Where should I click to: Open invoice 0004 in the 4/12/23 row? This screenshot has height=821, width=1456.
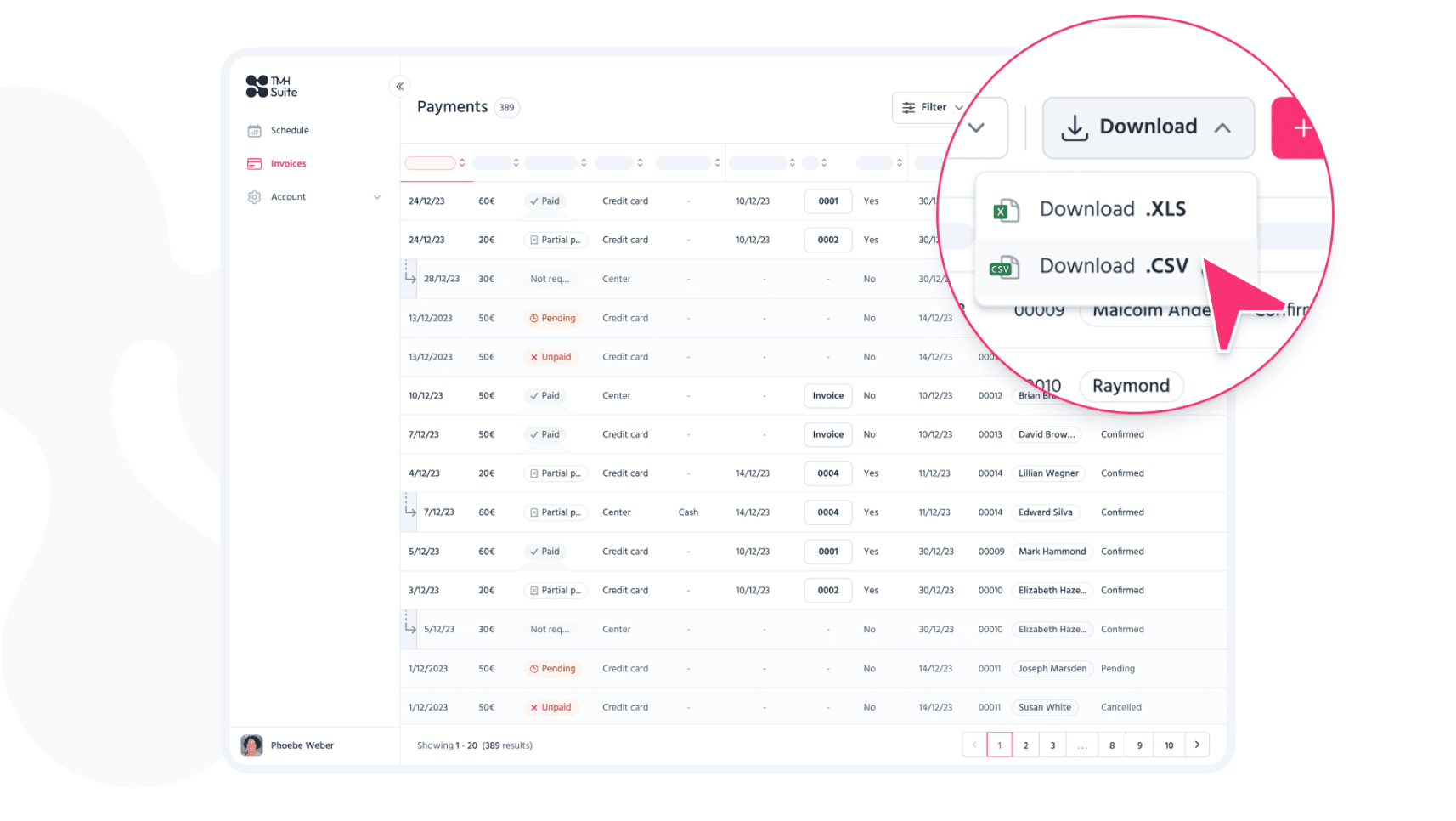pos(828,473)
